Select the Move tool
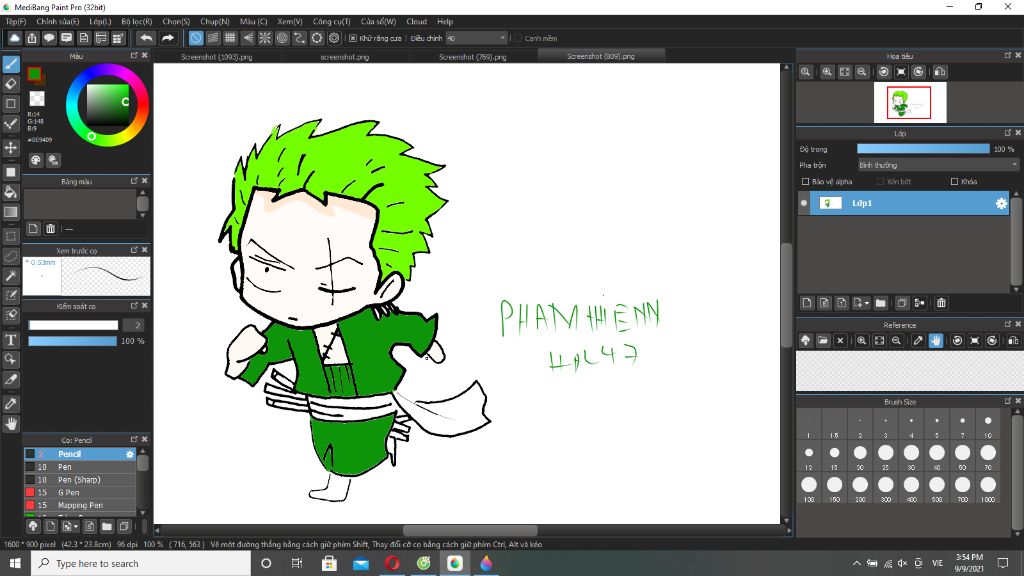The image size is (1024, 576). (x=11, y=148)
